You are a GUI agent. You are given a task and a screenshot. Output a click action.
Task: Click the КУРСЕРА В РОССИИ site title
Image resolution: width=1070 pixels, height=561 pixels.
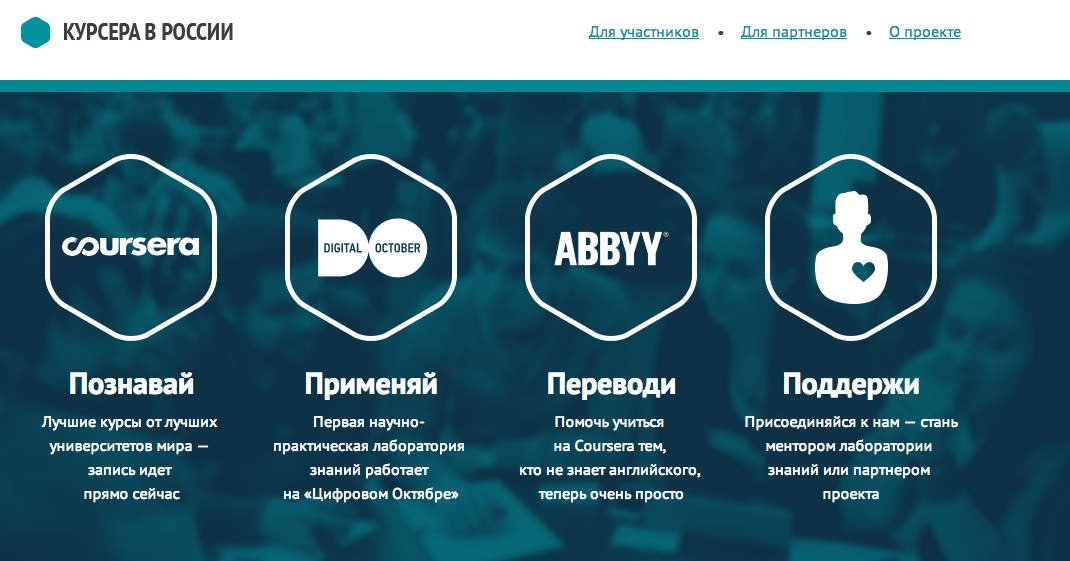pyautogui.click(x=148, y=33)
